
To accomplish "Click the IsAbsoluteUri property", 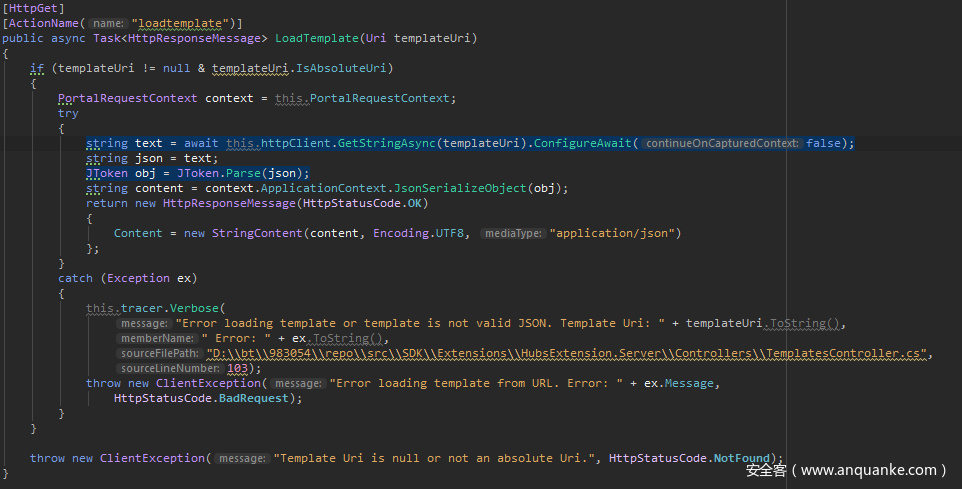I will tap(341, 68).
